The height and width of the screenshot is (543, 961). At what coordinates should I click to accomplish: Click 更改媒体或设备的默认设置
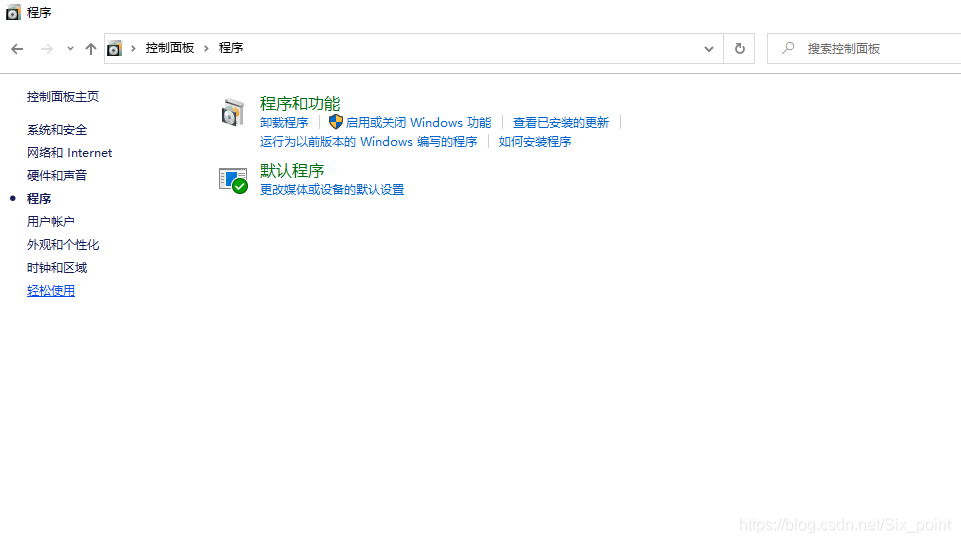(332, 189)
